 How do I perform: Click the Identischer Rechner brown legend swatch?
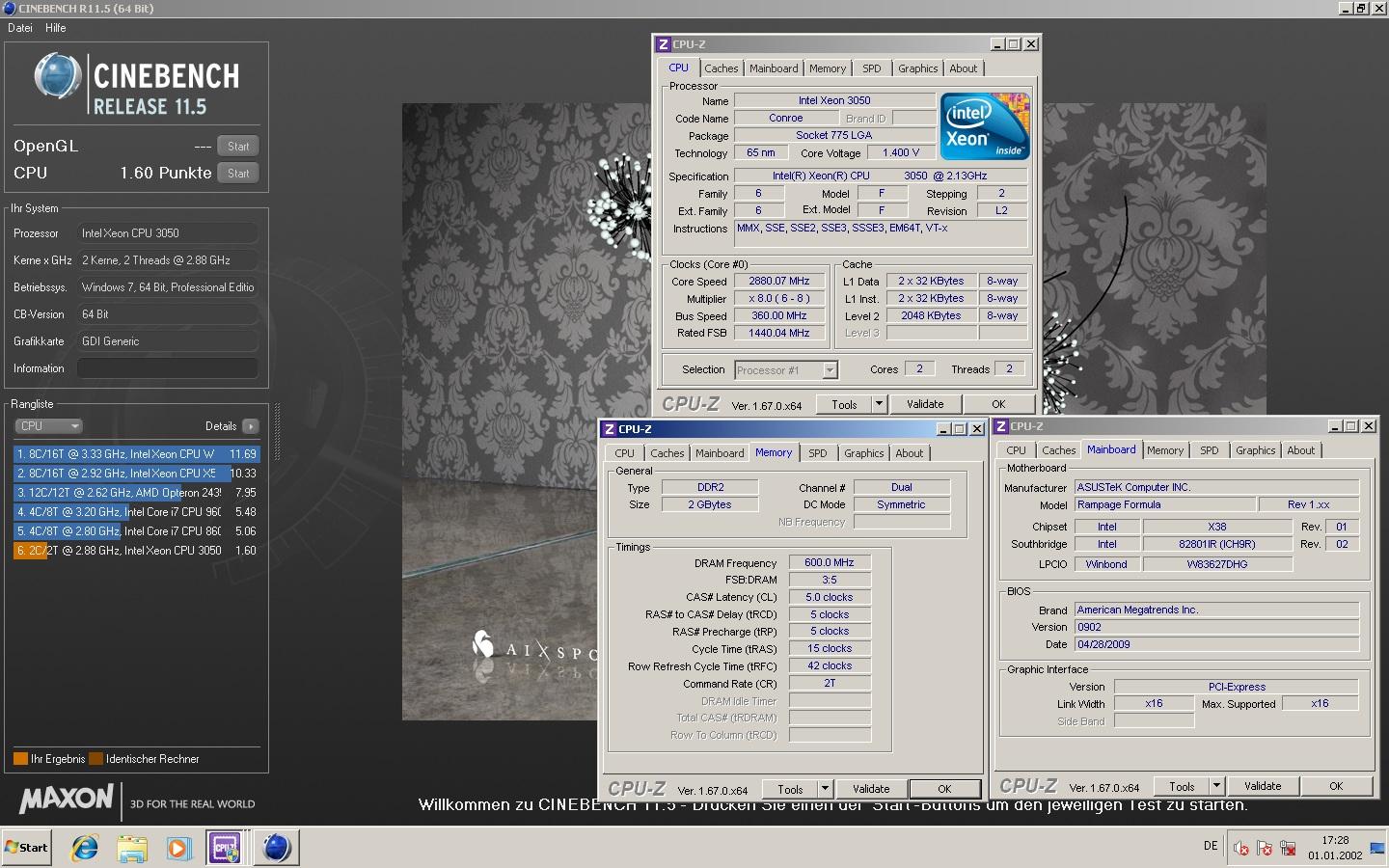[x=95, y=759]
